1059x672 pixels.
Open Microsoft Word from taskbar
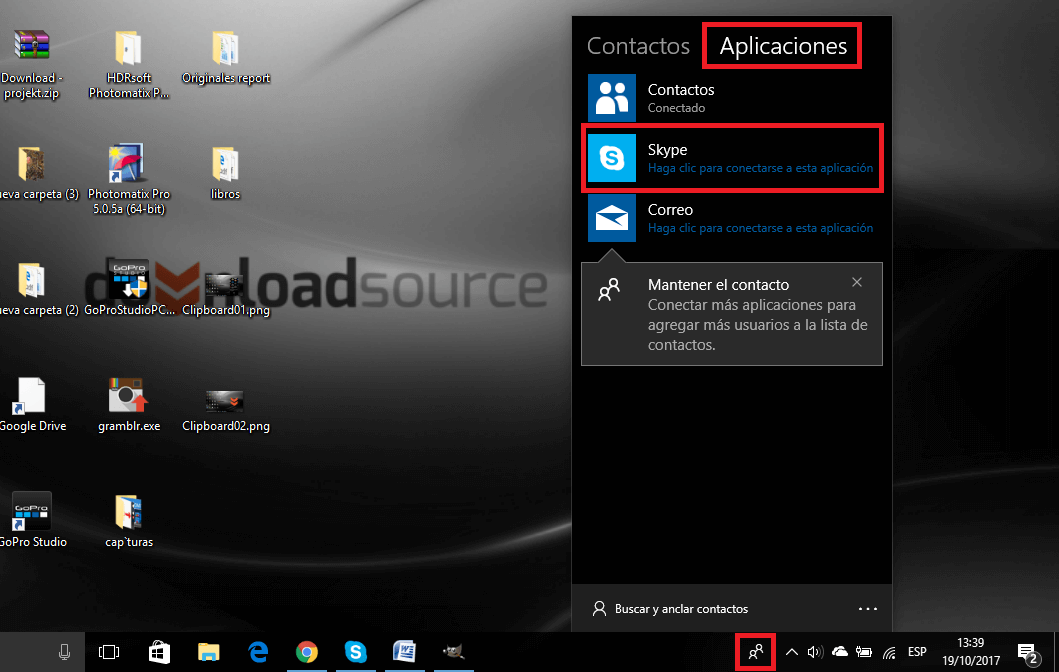[x=405, y=652]
